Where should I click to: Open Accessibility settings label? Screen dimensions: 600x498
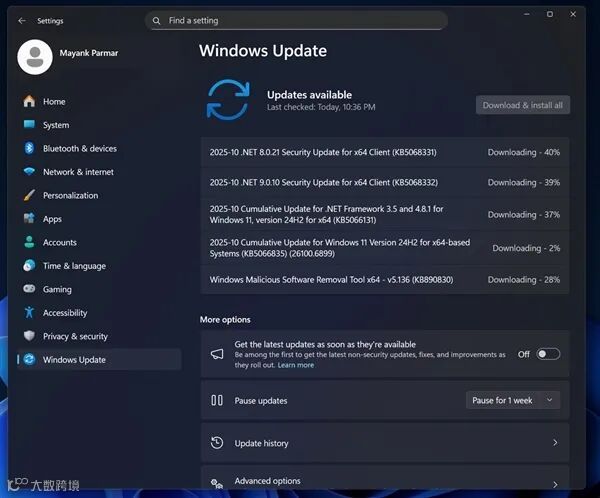65,313
